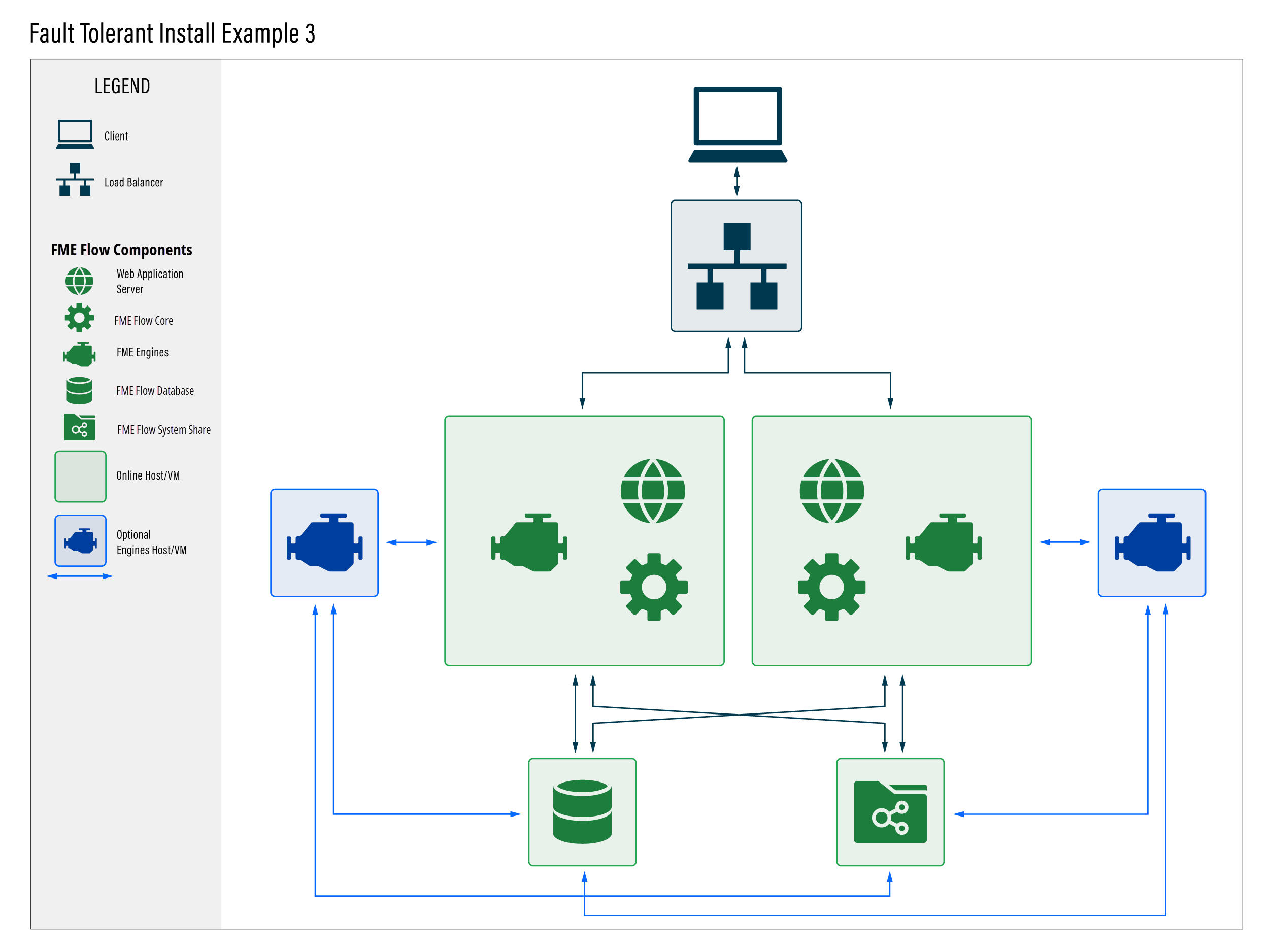Click the FME Flow System Share folder
The width and height of the screenshot is (1272, 952).
click(890, 811)
